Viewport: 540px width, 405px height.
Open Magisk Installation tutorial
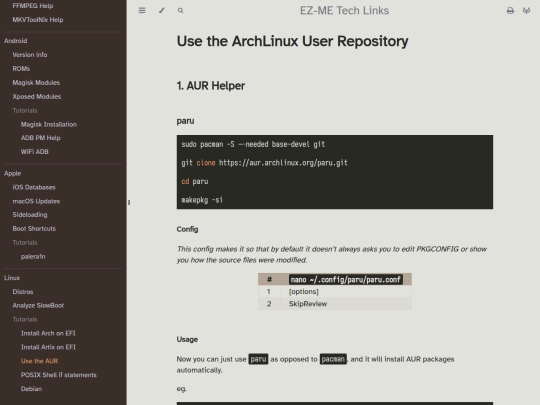49,124
